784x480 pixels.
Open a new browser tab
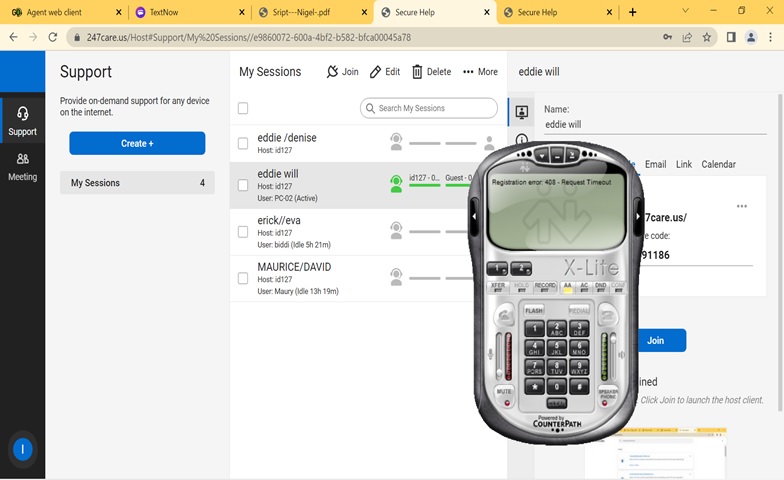pos(632,12)
